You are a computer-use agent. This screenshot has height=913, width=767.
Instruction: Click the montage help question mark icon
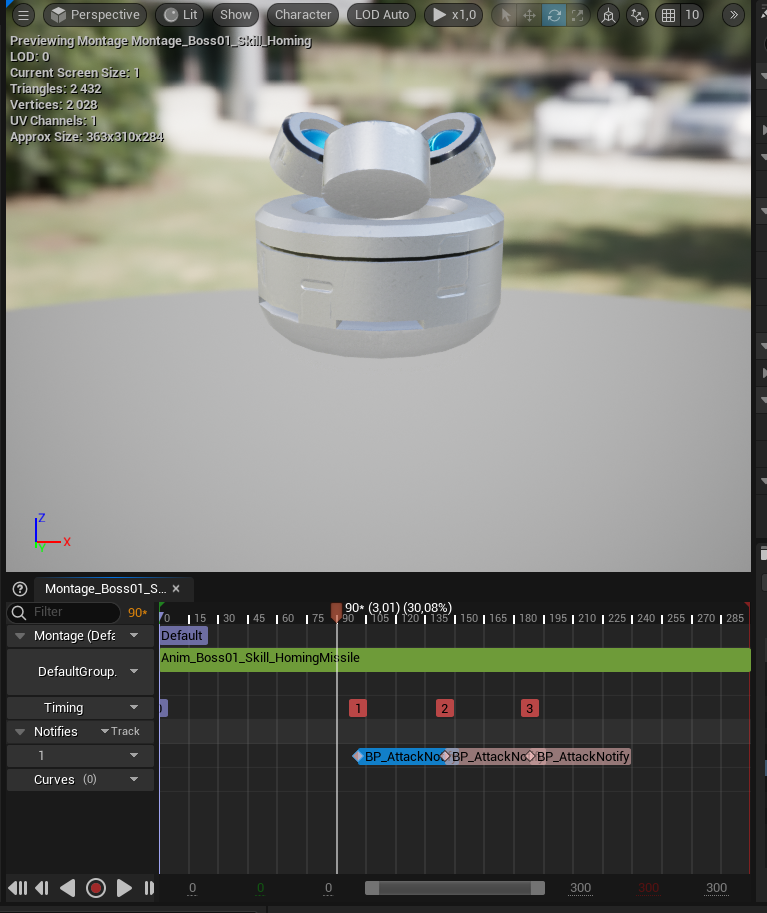pyautogui.click(x=20, y=589)
